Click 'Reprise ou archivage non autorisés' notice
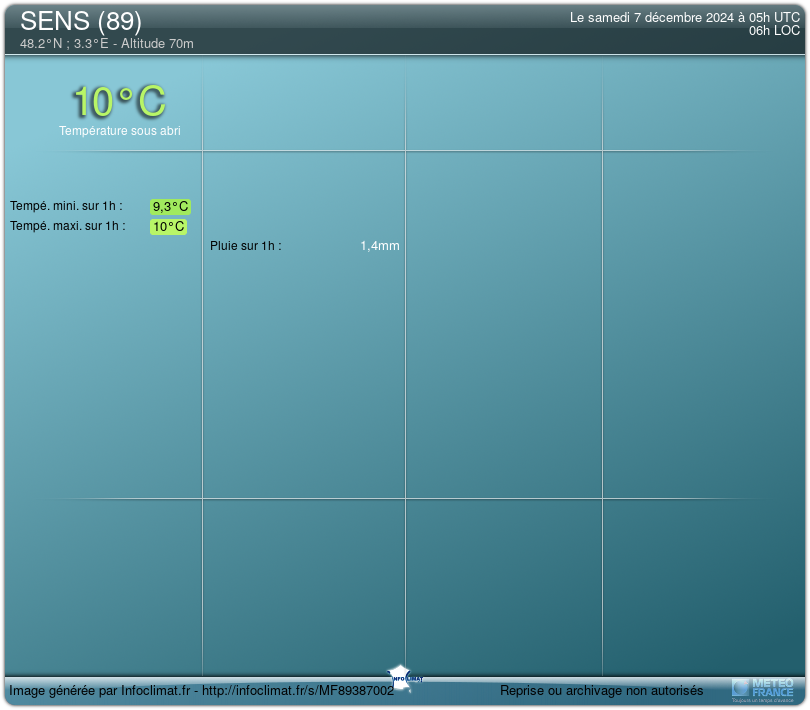 coord(601,691)
